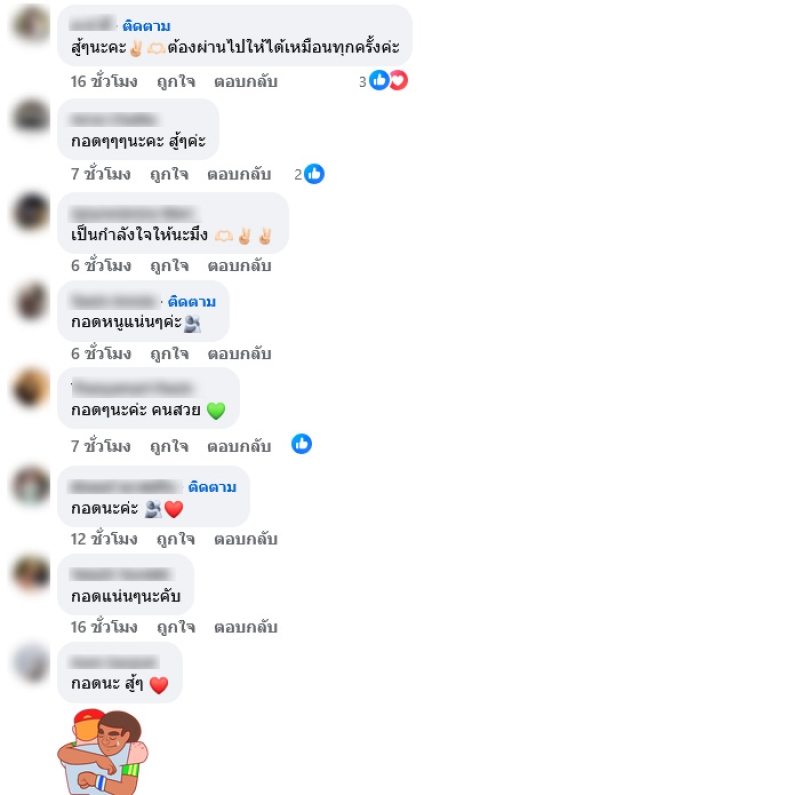
Task: Click the hugging sticker image at the bottom
Action: point(103,751)
